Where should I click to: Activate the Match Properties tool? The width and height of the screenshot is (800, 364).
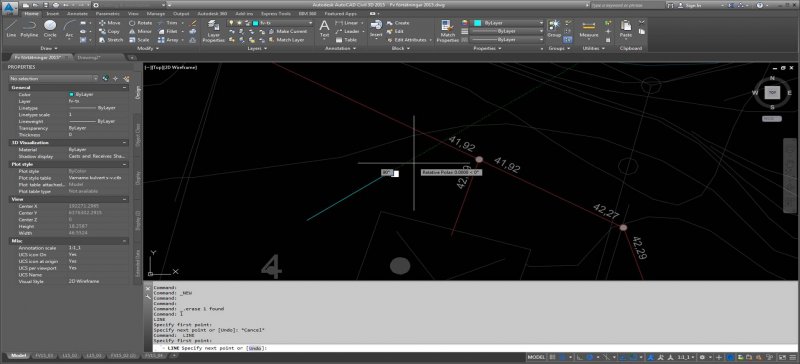(447, 31)
